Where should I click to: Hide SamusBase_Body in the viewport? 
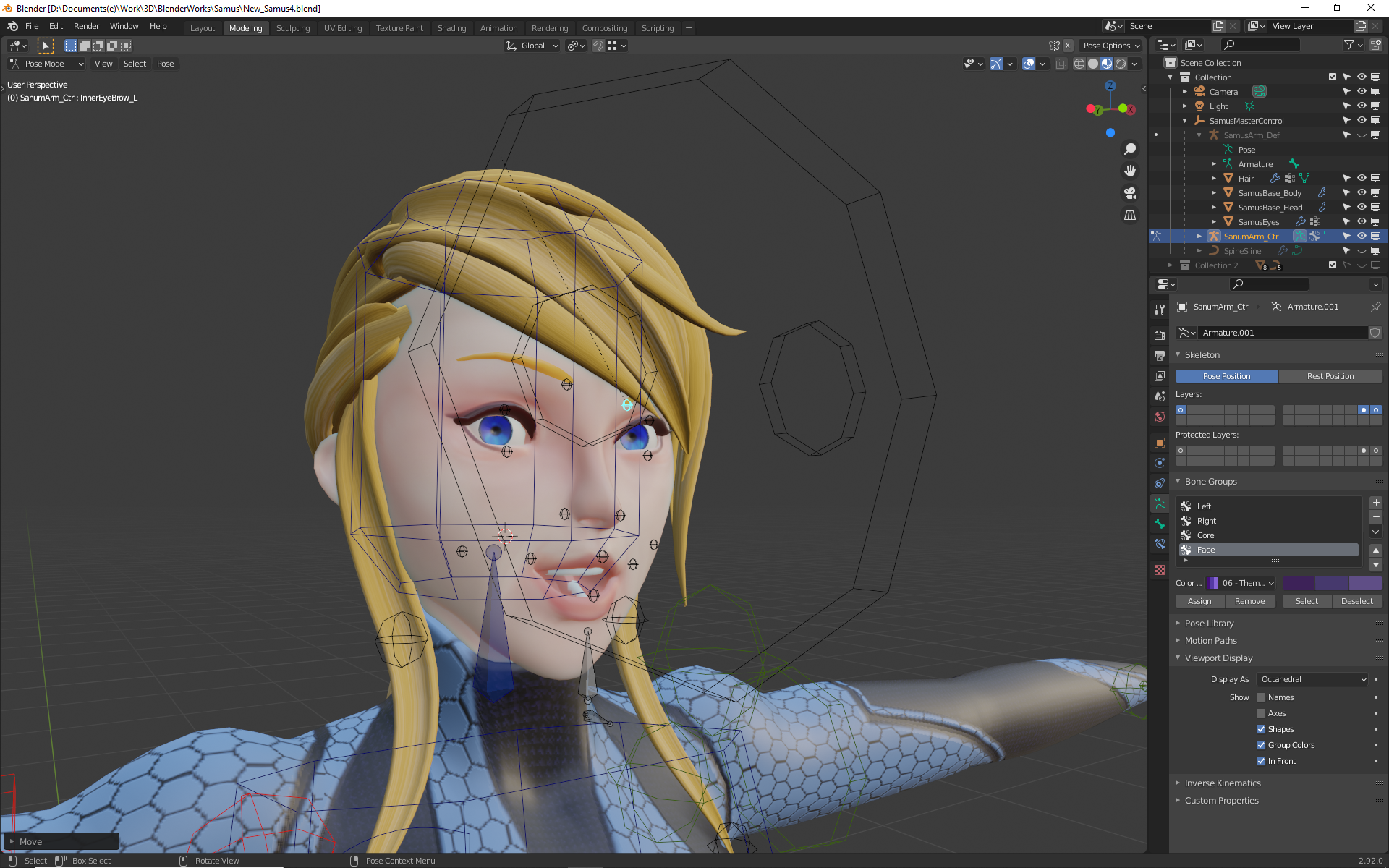1362,192
